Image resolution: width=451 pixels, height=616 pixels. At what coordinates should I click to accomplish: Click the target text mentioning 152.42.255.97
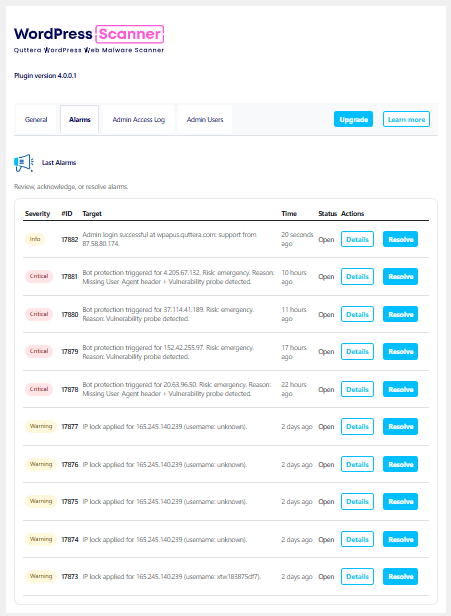pyautogui.click(x=168, y=352)
